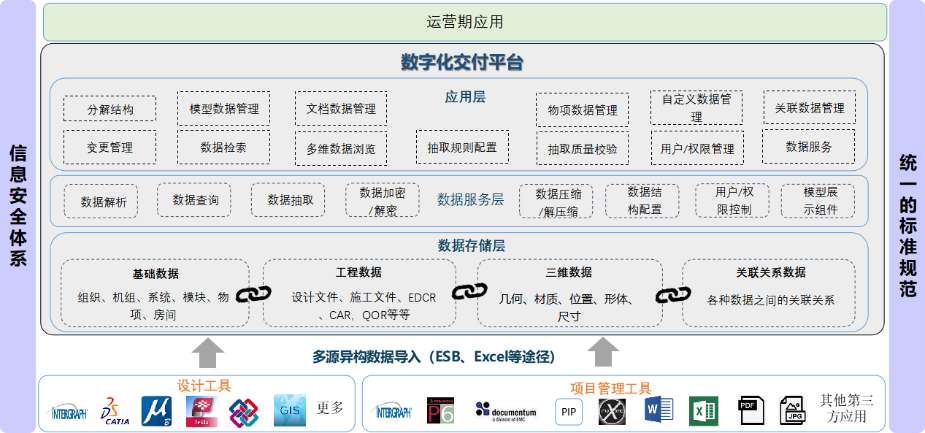Open the 抽取质量校验 module box

(582, 149)
